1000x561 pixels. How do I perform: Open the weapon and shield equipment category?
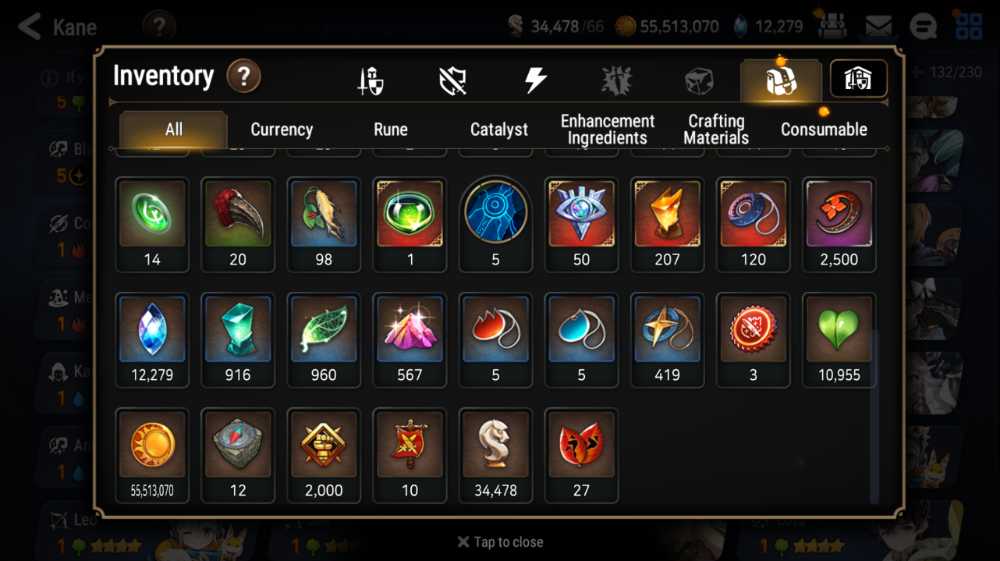[x=371, y=81]
